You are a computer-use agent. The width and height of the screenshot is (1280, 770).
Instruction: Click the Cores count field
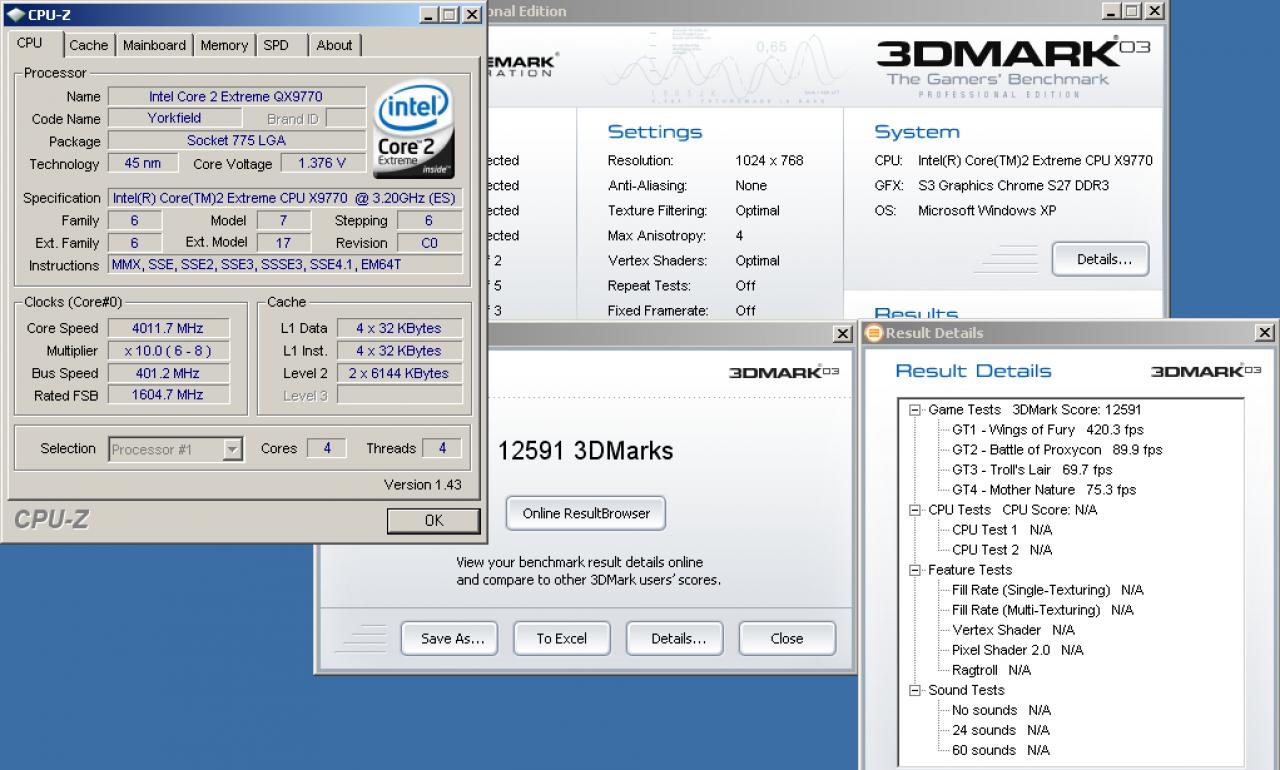coord(327,448)
